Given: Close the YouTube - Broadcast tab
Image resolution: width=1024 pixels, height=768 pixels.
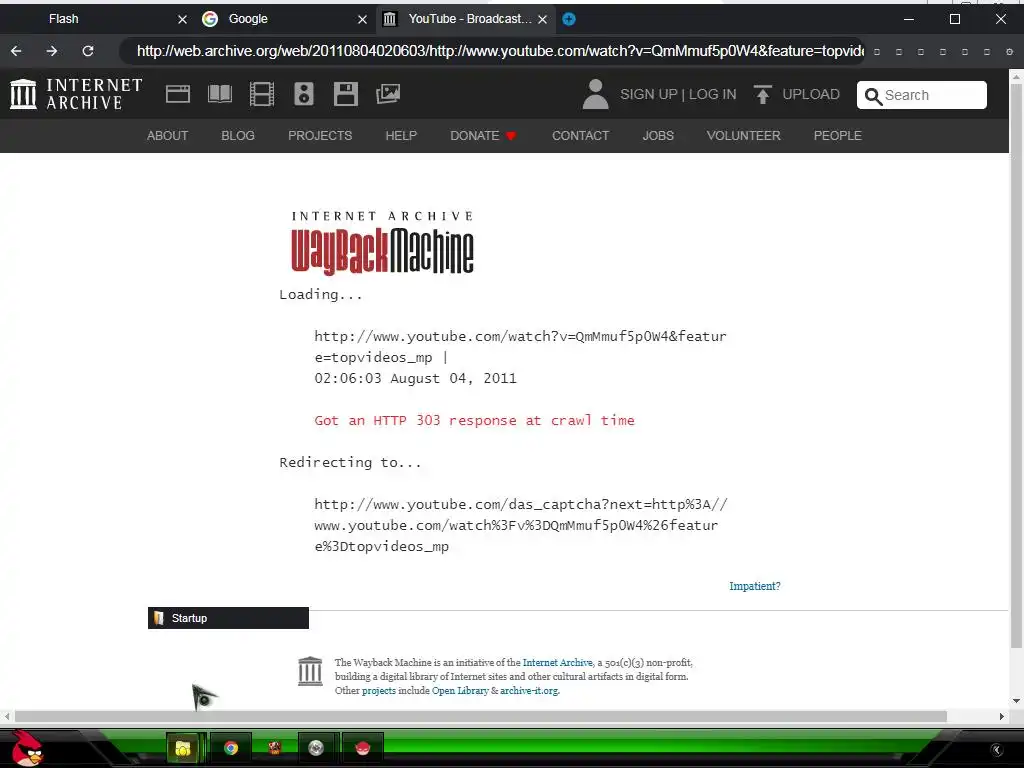Looking at the screenshot, I should pyautogui.click(x=543, y=20).
